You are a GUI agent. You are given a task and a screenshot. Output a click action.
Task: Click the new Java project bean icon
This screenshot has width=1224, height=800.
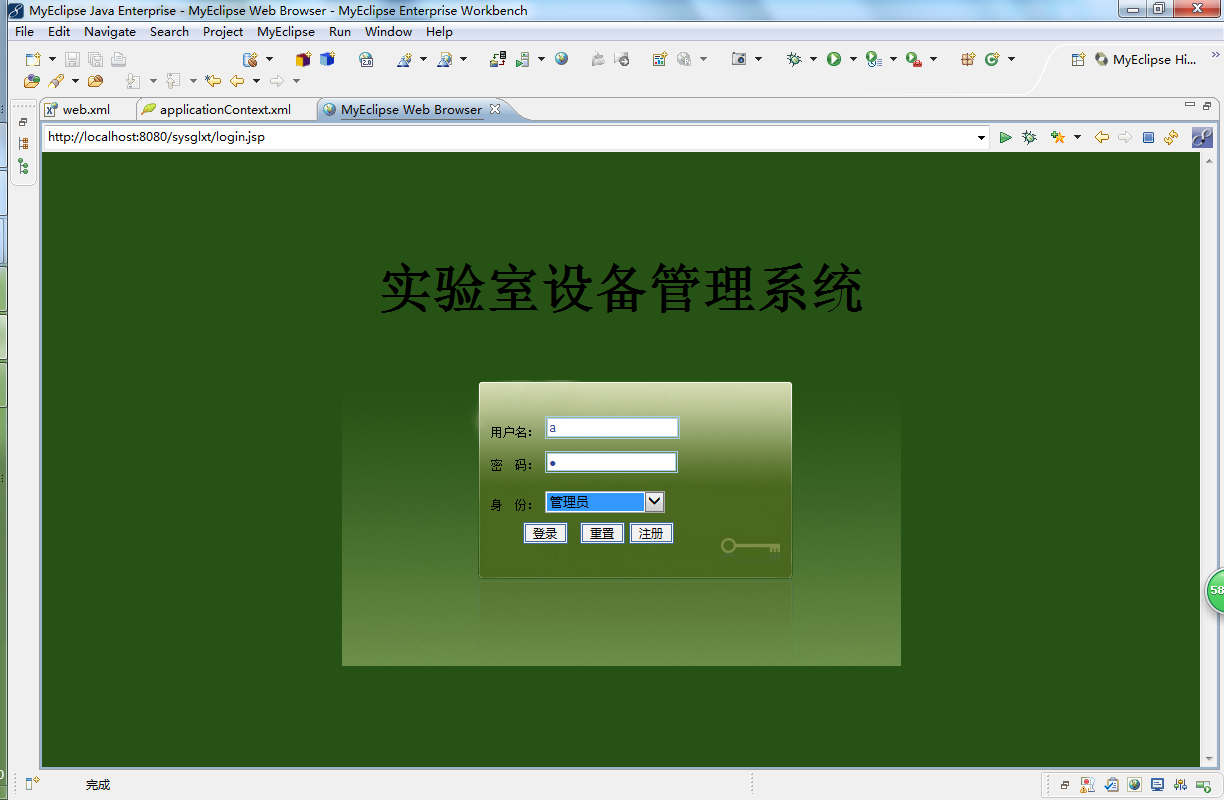(x=250, y=60)
